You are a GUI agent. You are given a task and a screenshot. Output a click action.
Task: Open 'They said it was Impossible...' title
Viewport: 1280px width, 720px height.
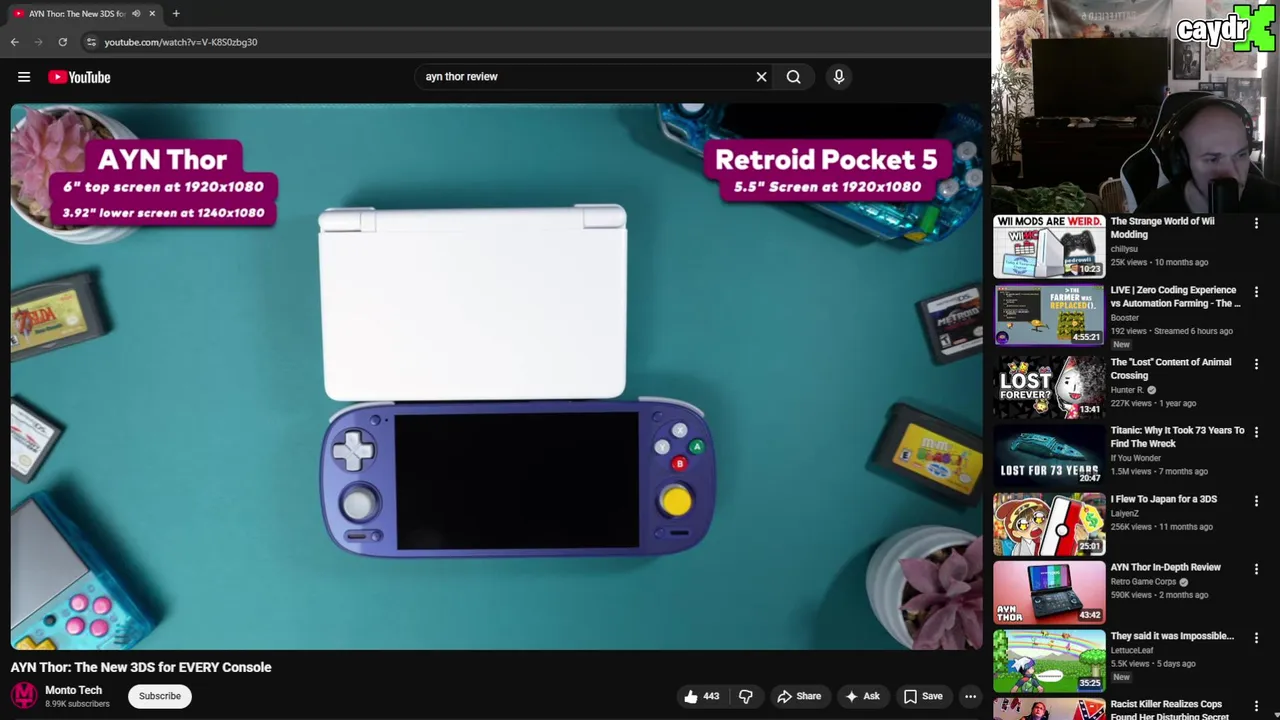(x=1171, y=636)
